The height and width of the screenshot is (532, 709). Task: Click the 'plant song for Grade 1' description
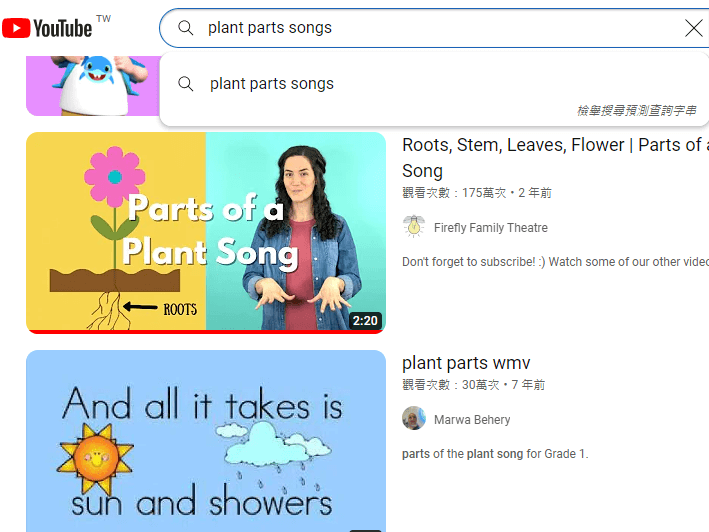pos(495,454)
